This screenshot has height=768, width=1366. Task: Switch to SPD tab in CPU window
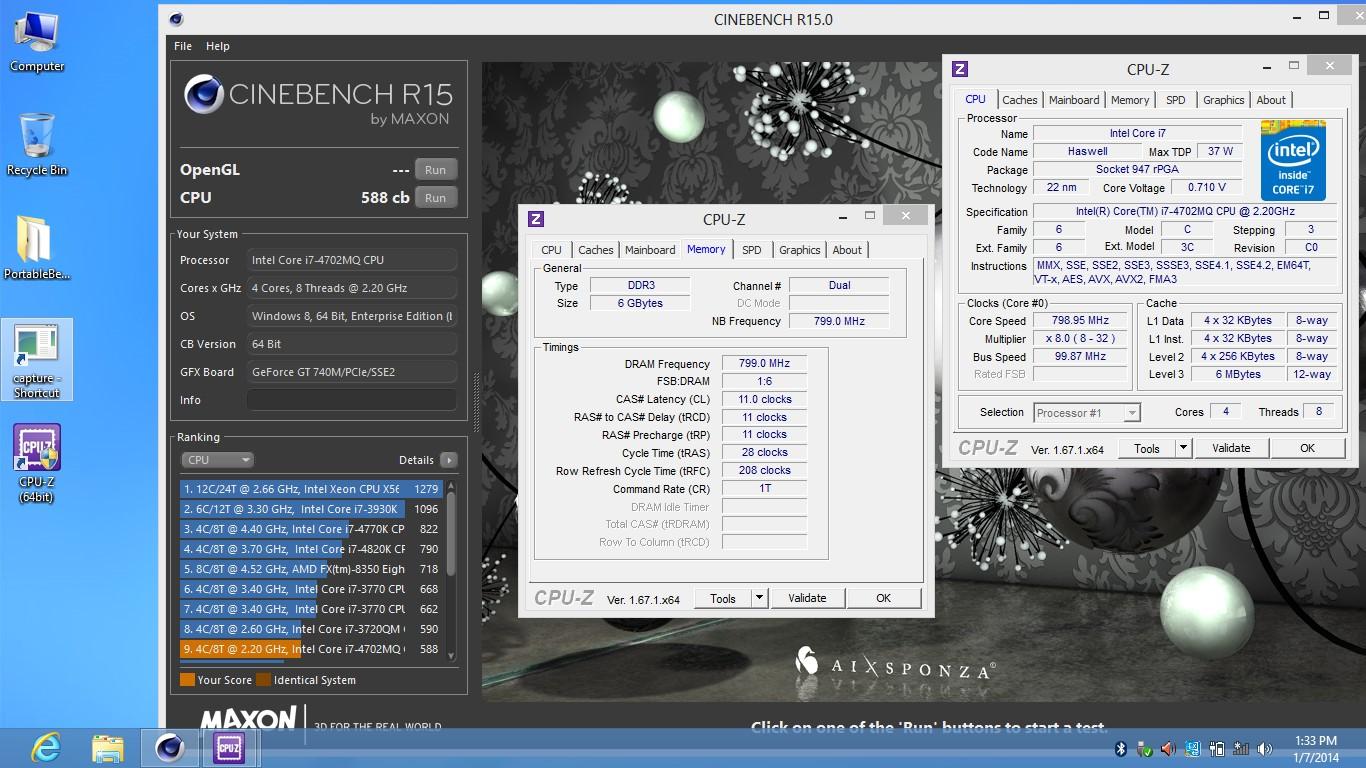click(x=1176, y=100)
